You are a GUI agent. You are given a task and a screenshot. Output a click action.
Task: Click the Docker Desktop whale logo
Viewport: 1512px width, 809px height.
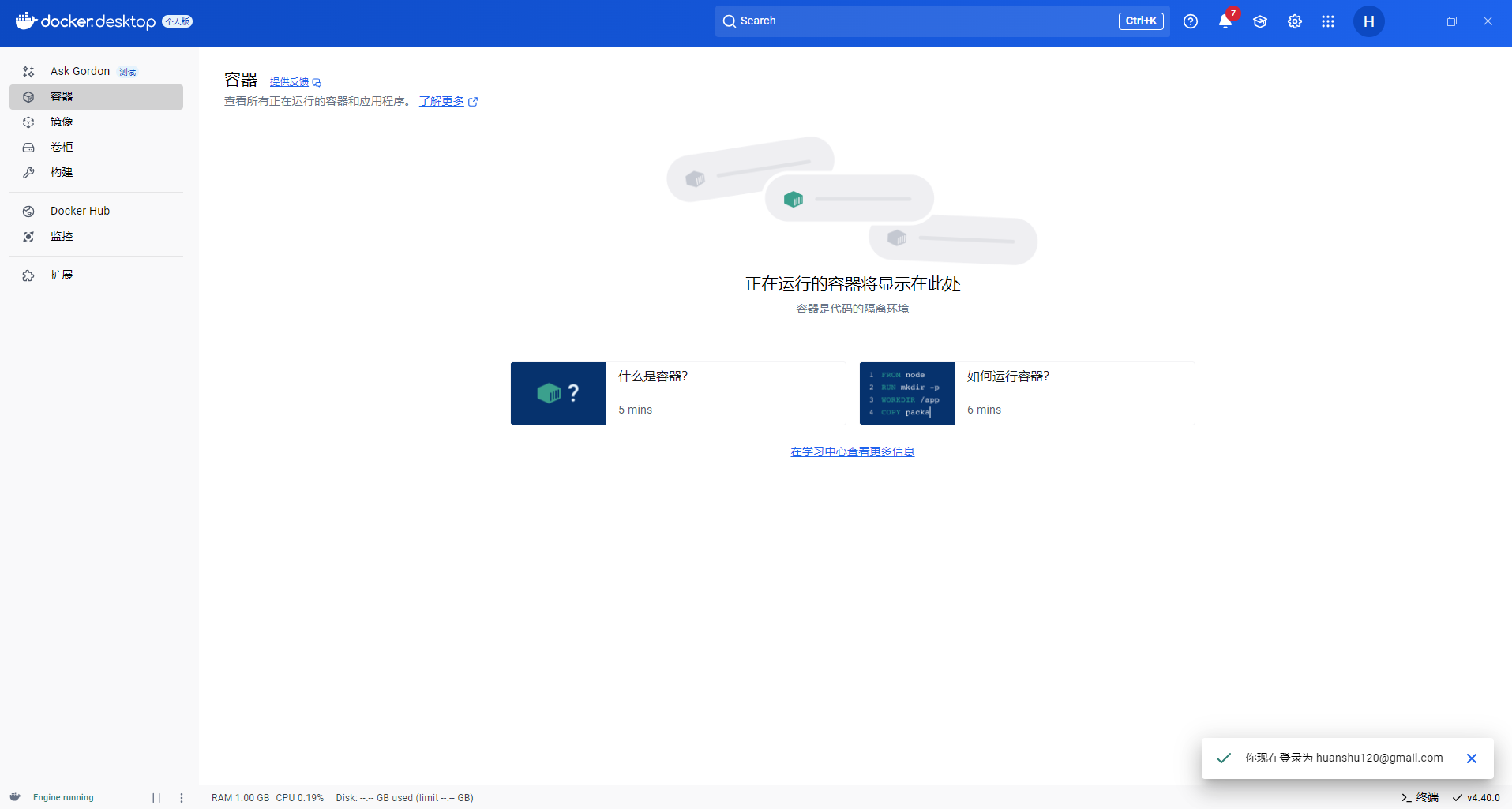click(26, 21)
